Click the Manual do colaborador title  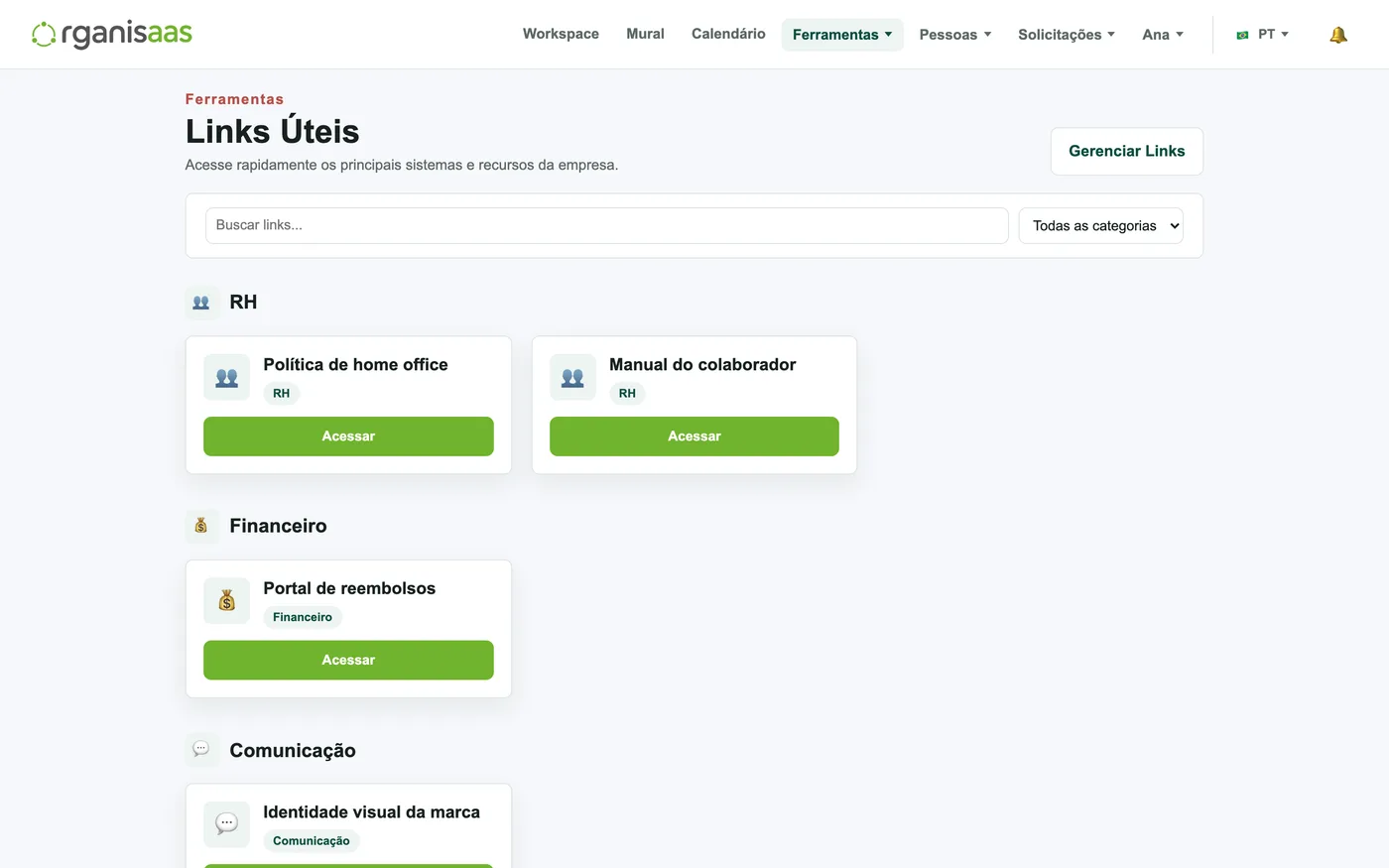click(x=702, y=365)
